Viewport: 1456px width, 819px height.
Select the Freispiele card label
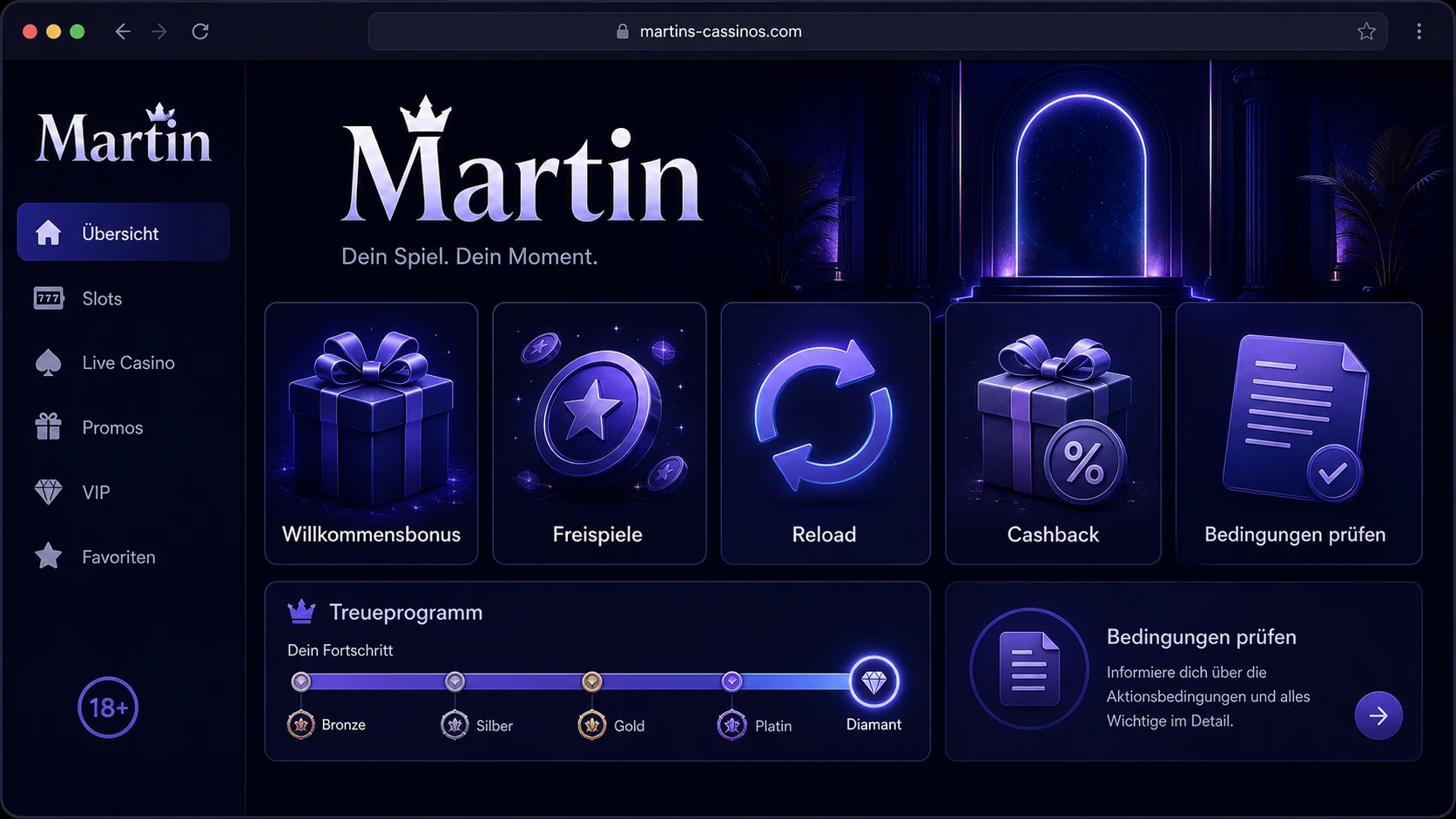(x=597, y=534)
